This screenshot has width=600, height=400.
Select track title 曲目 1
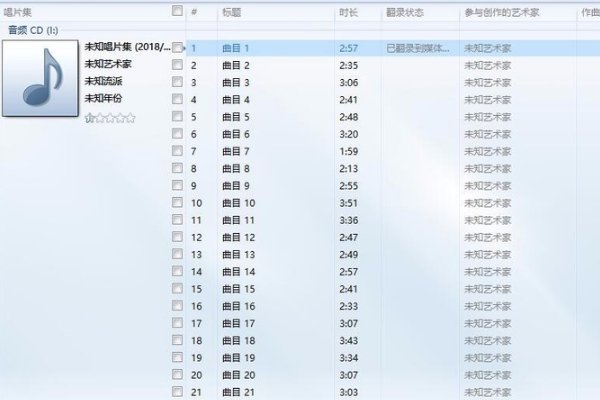(x=236, y=48)
